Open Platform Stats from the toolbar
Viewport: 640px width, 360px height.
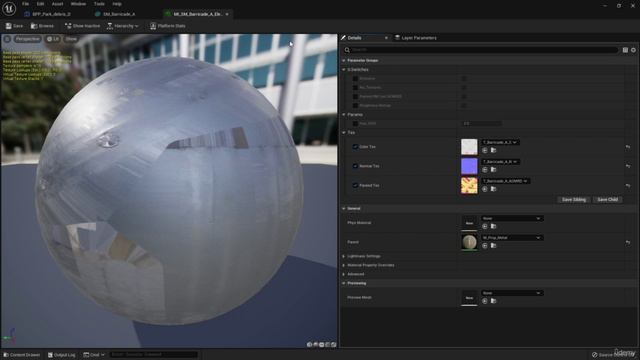click(x=168, y=26)
